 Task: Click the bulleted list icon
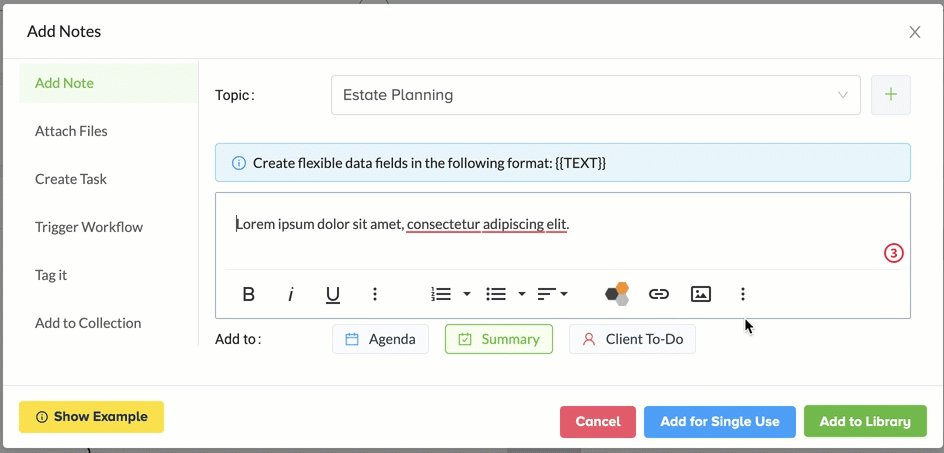tap(496, 294)
